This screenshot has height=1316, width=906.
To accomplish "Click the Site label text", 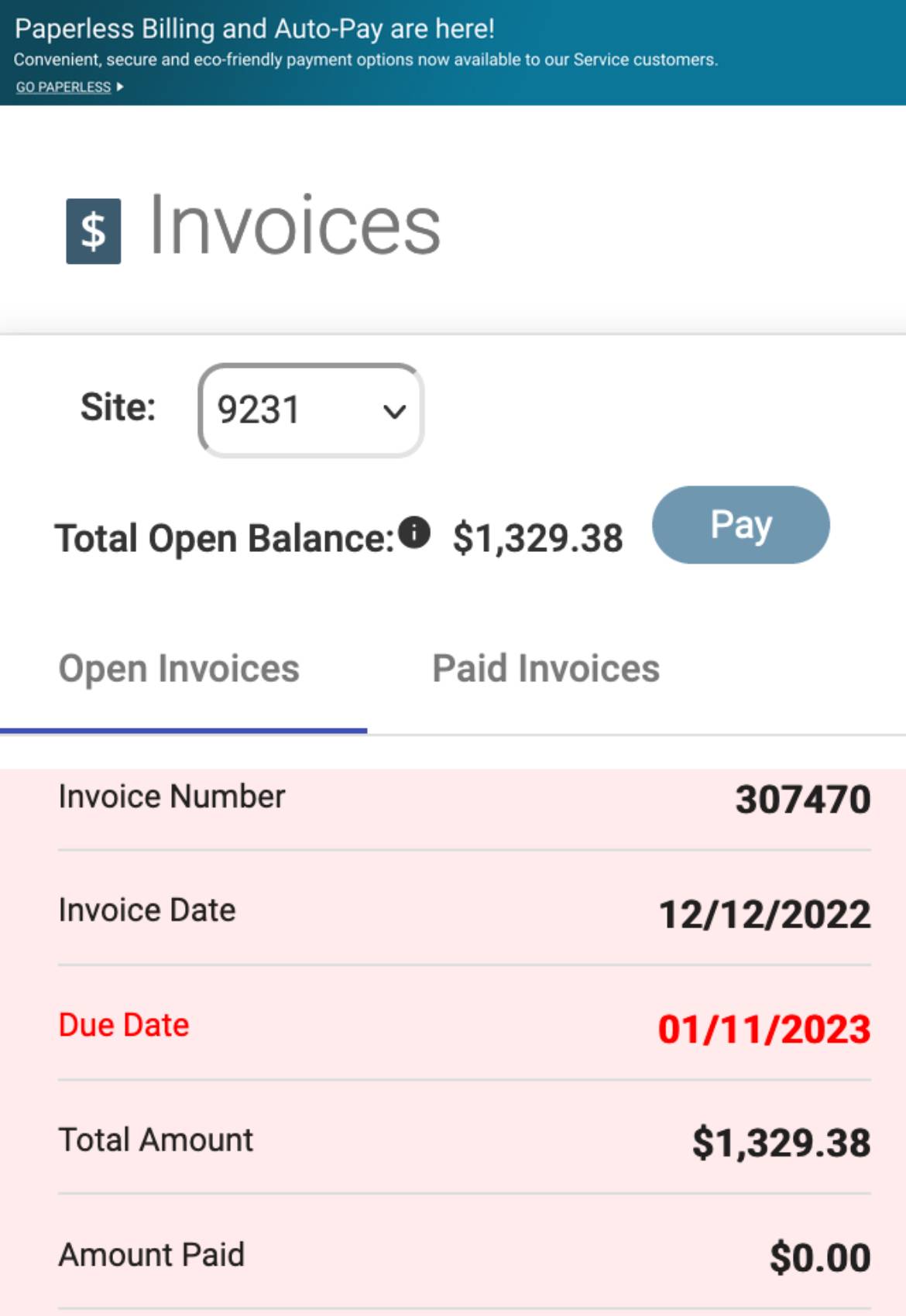I will tap(118, 407).
